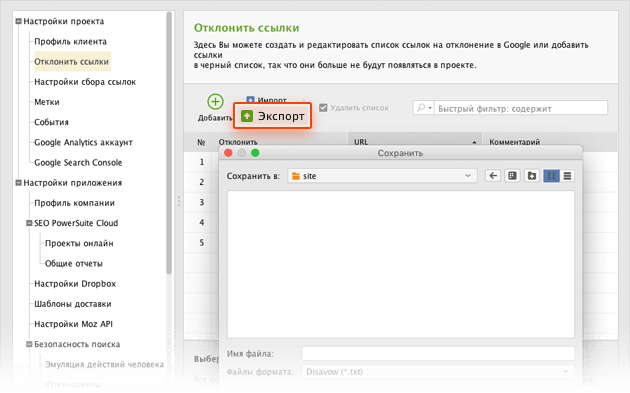Open the События settings item
630x393 pixels.
(x=51, y=122)
